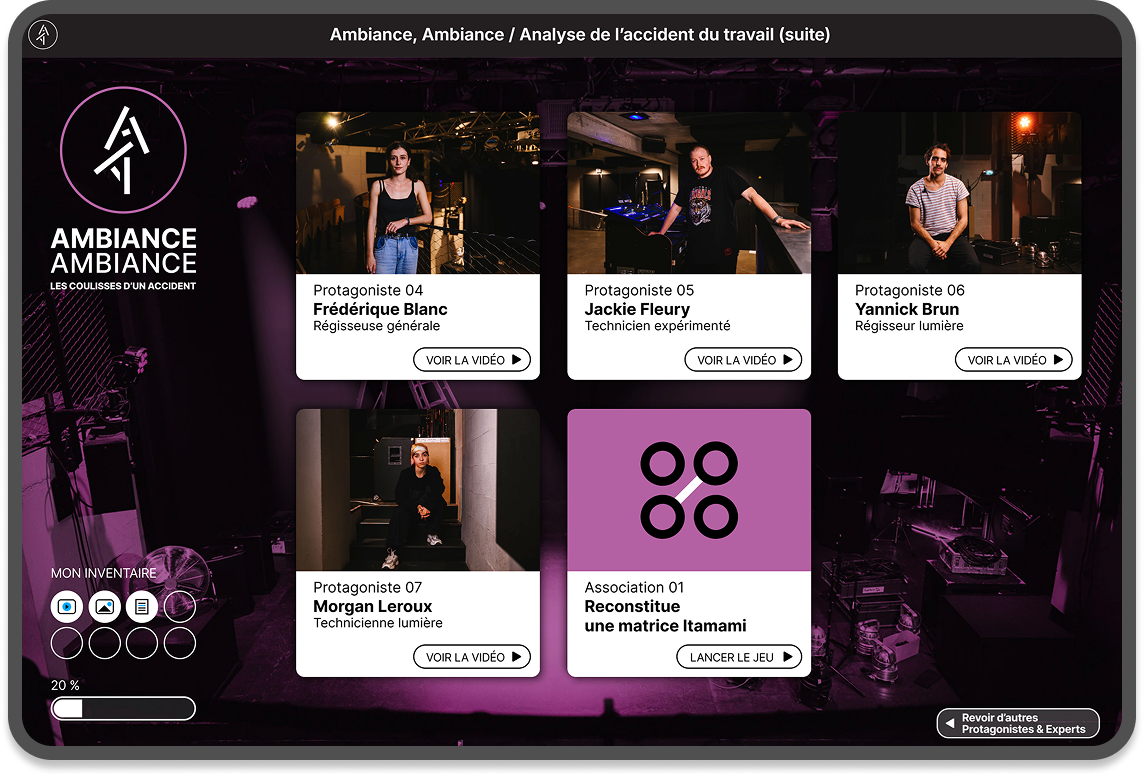Click the Itamami matrix four-circles icon
The width and height of the screenshot is (1144, 776).
pos(689,489)
